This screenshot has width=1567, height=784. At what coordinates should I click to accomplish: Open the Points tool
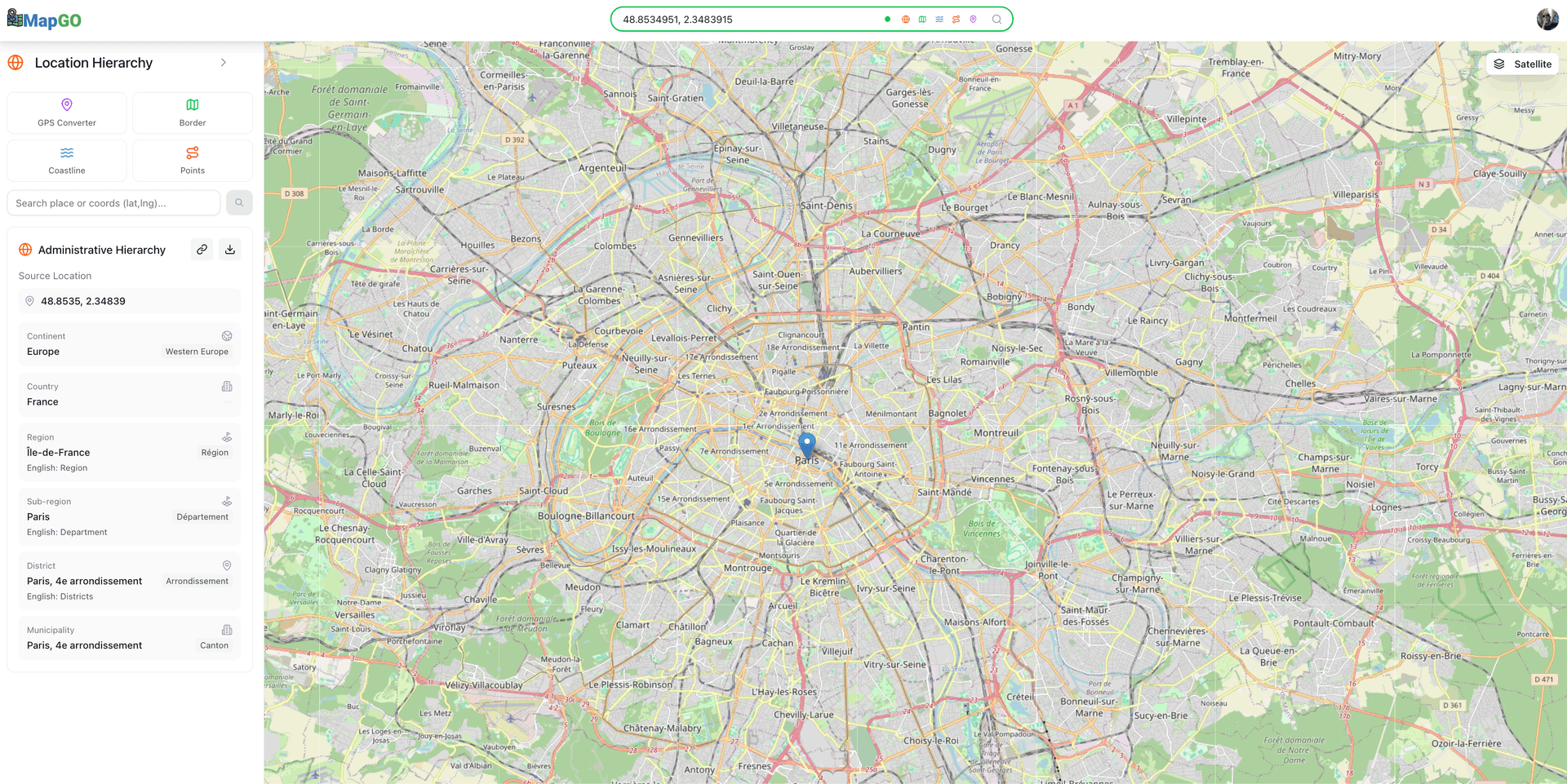pos(193,160)
